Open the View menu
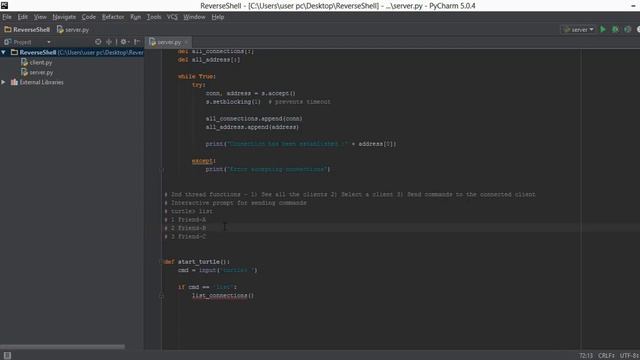This screenshot has height=360, width=640. coord(40,17)
